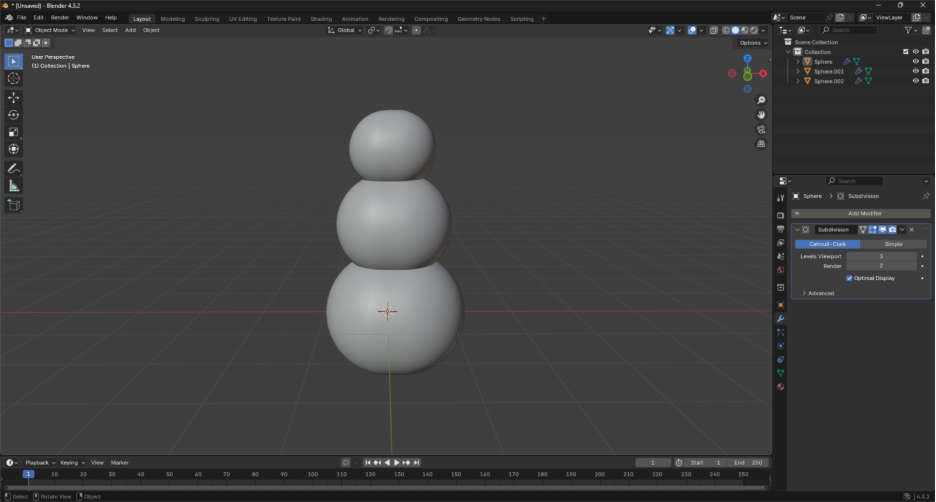Click the Add Cube tool icon
Viewport: 936px width, 502px height.
click(x=13, y=205)
